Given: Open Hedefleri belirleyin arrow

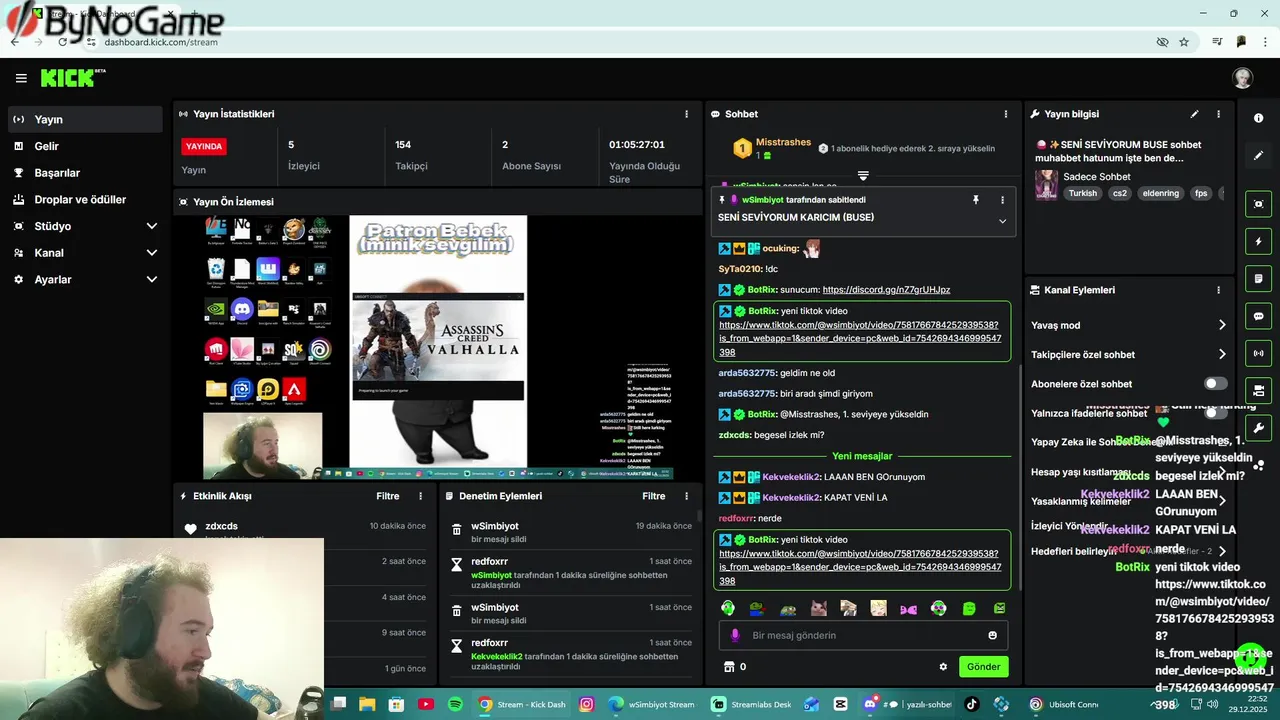Looking at the screenshot, I should click(1222, 551).
